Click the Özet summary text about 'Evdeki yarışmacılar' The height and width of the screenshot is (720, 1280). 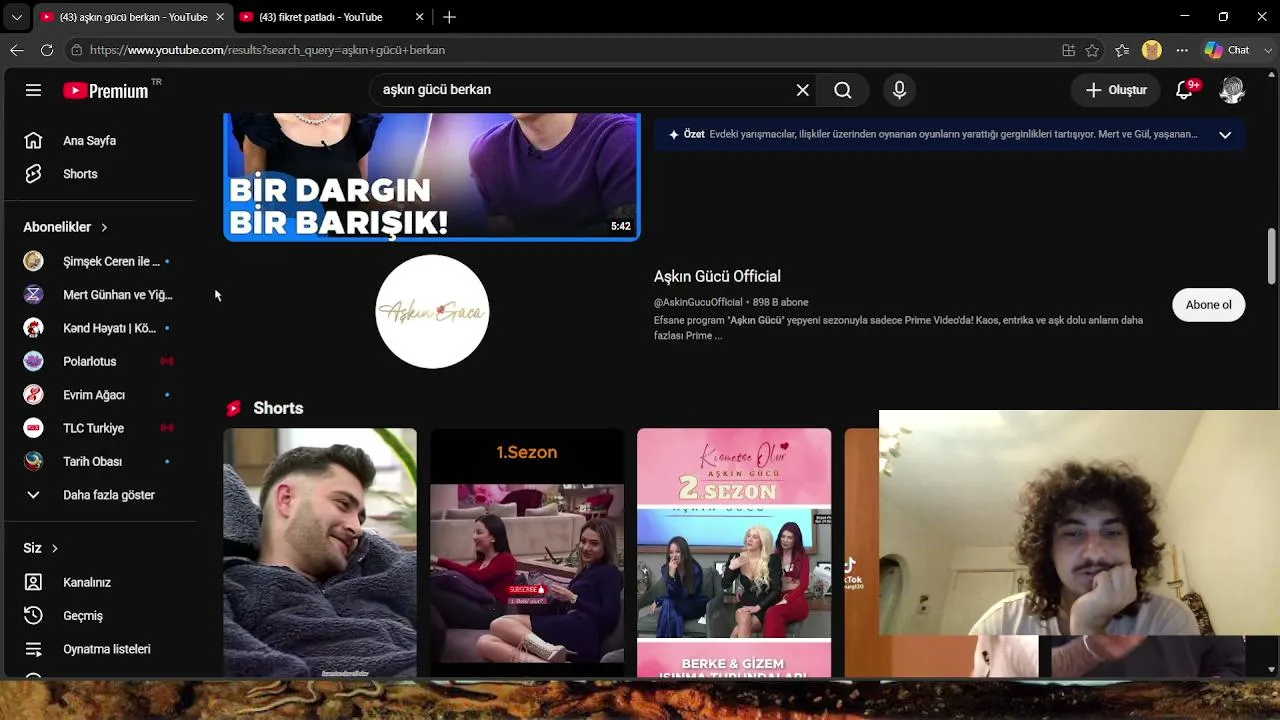pyautogui.click(x=953, y=134)
